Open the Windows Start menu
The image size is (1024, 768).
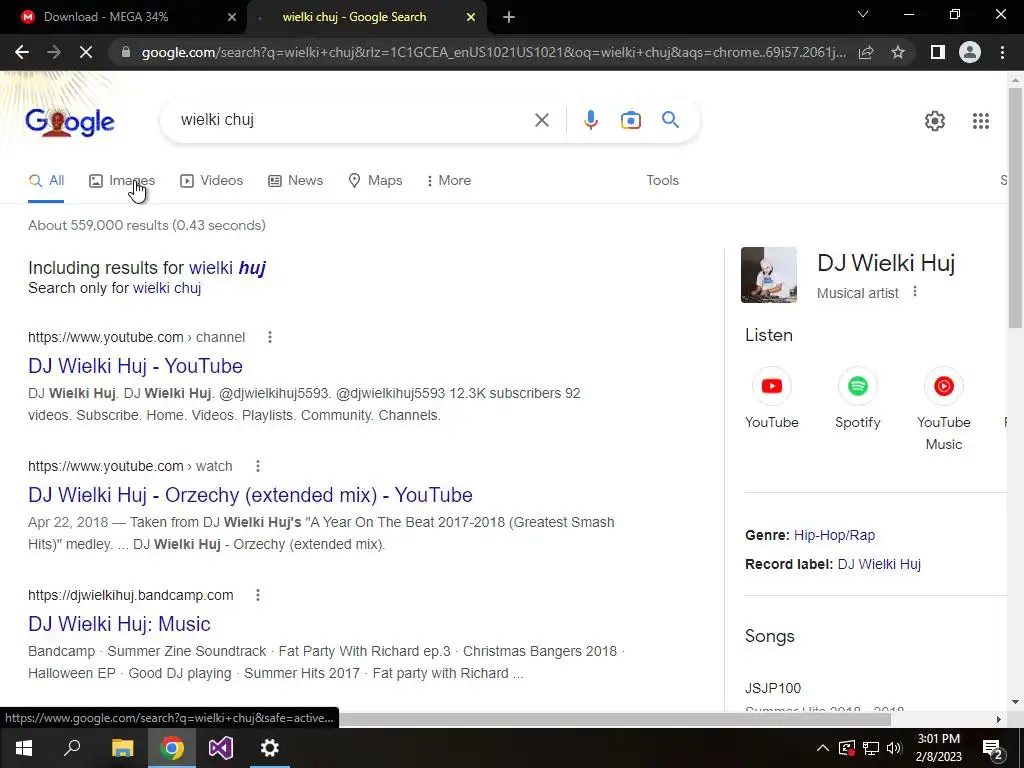tap(24, 748)
